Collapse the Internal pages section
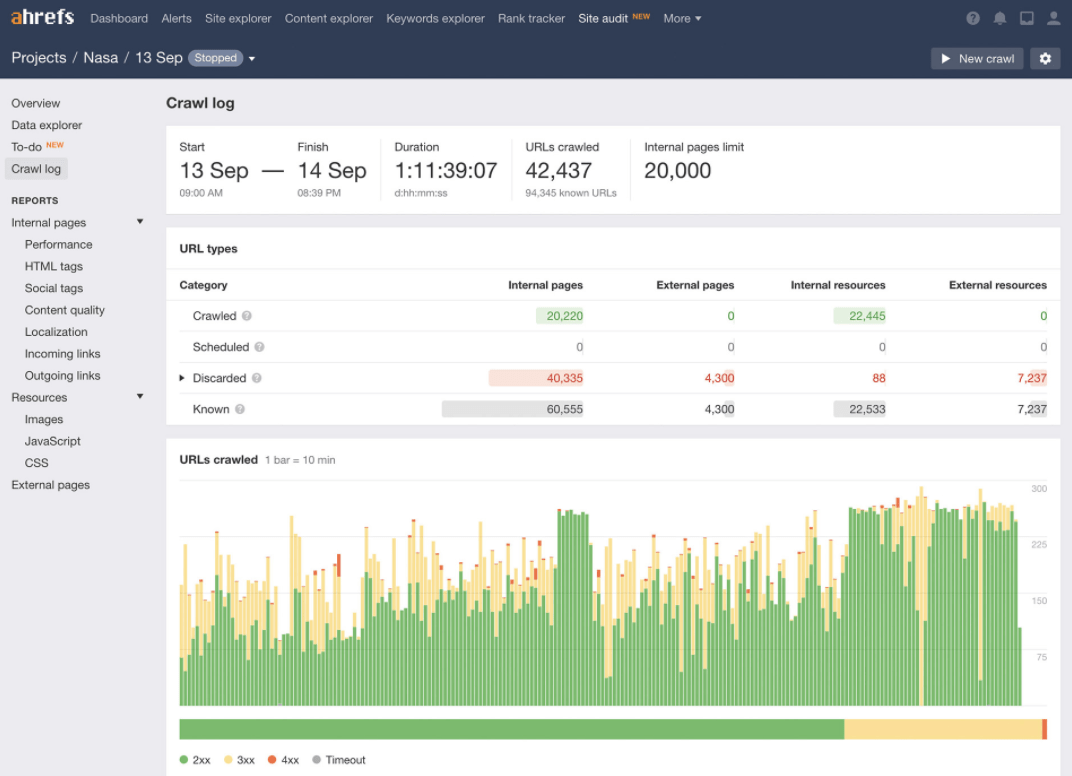This screenshot has width=1072, height=776. click(x=140, y=222)
